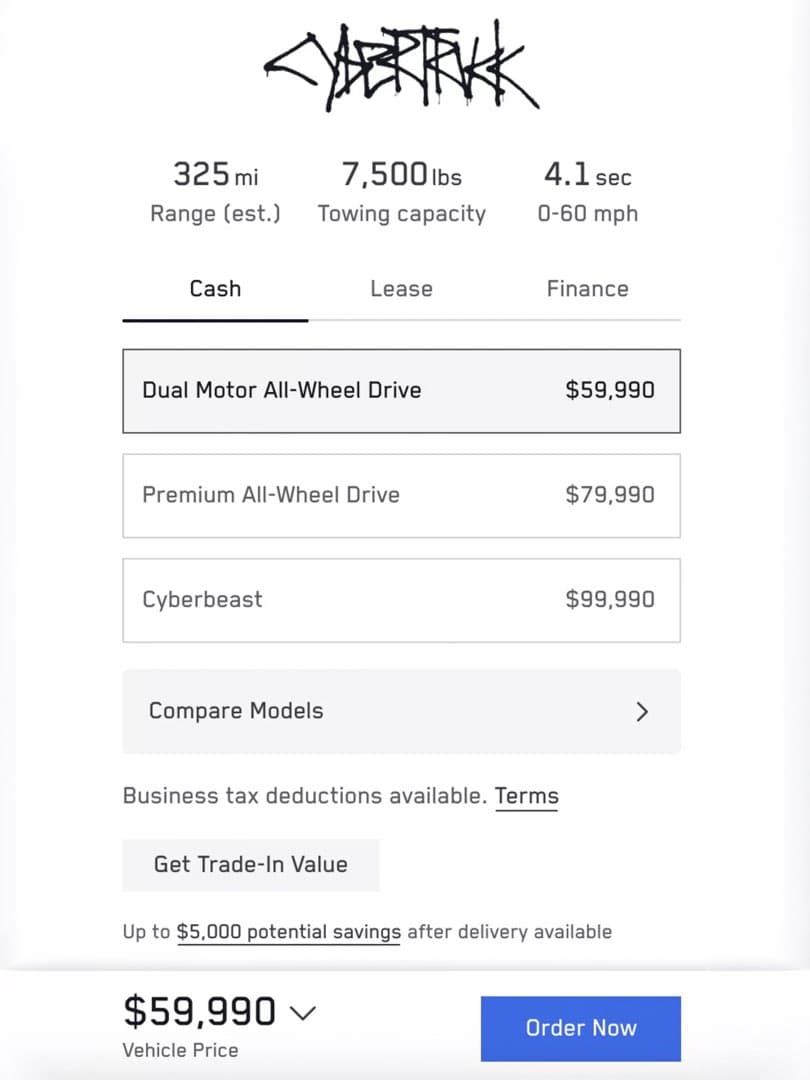Viewport: 810px width, 1080px height.
Task: Click the Vehicle Price label
Action: (x=180, y=1050)
